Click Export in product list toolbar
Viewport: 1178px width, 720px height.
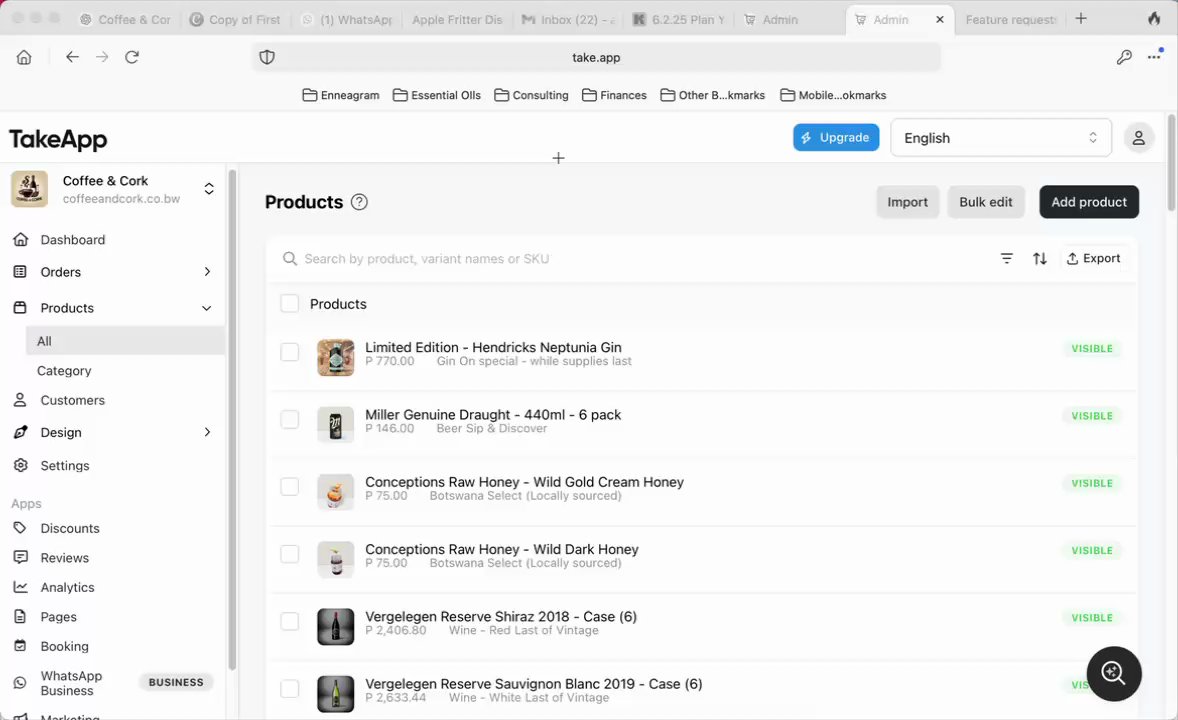(1094, 259)
